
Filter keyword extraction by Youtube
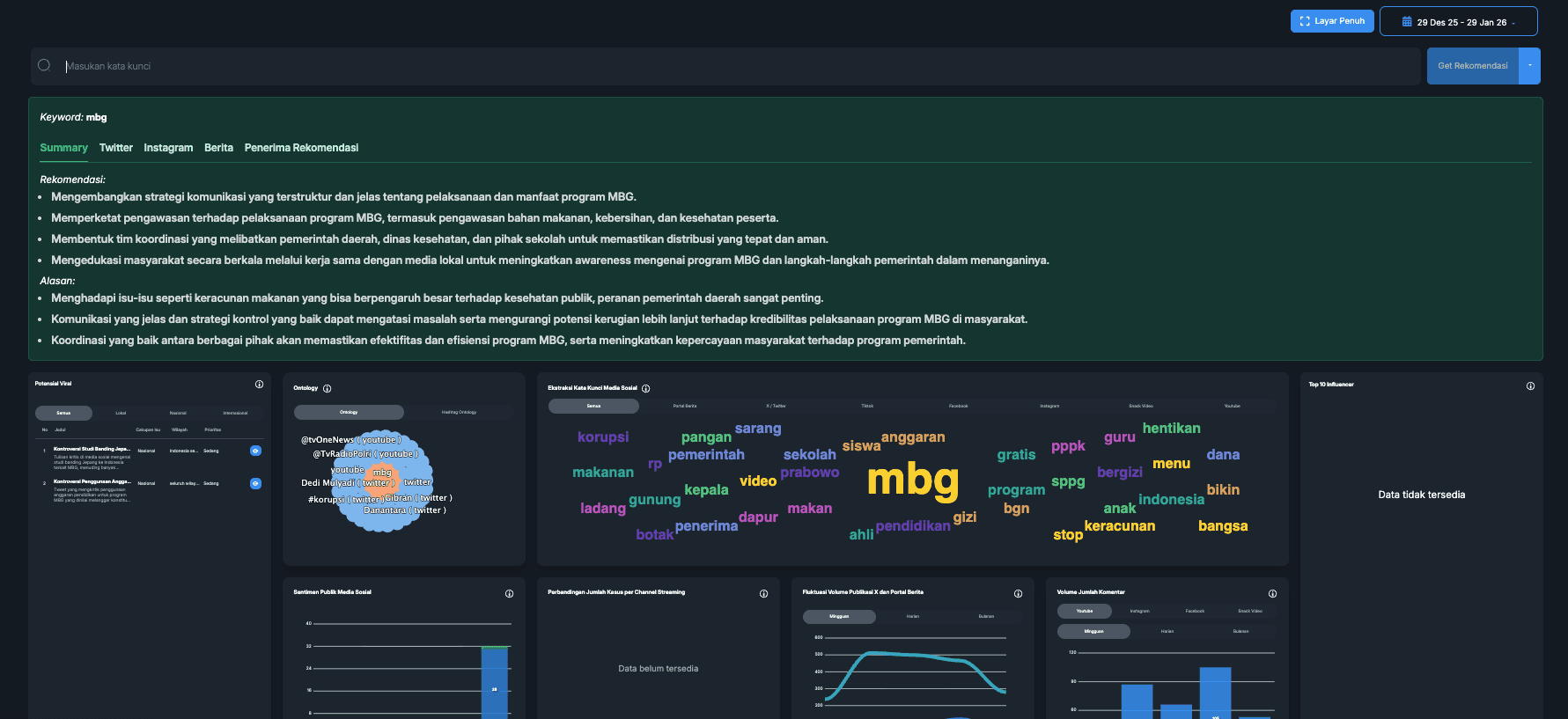[1232, 406]
